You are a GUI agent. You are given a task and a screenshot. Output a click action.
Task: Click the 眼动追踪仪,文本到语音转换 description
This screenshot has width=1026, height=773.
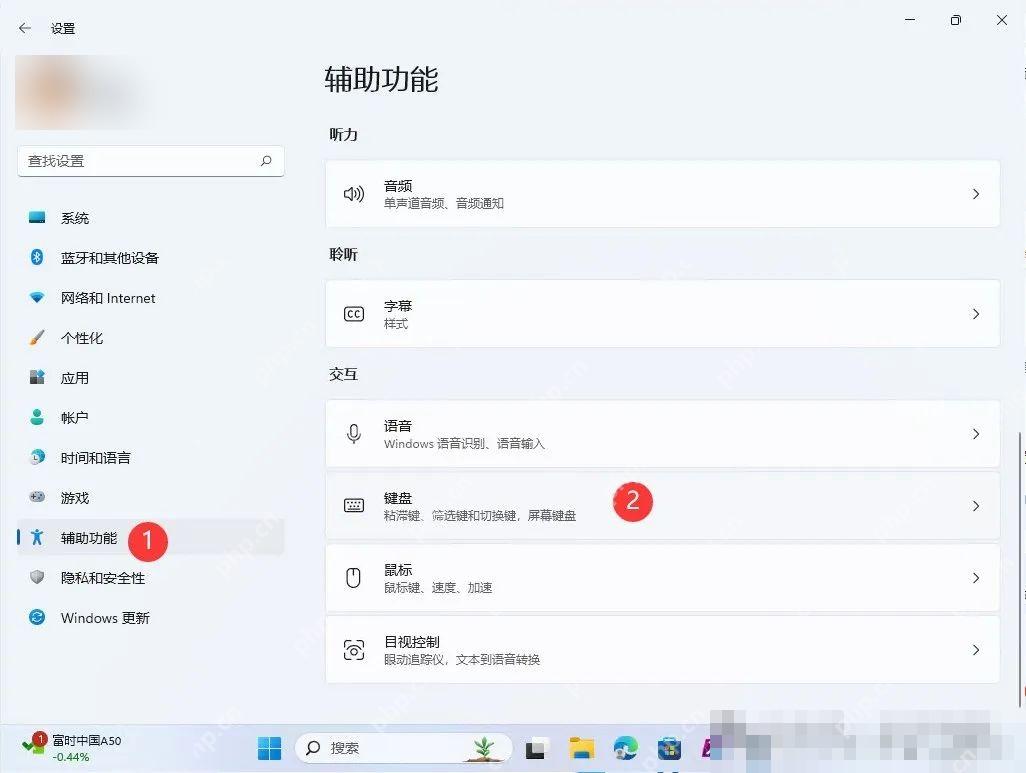(462, 660)
